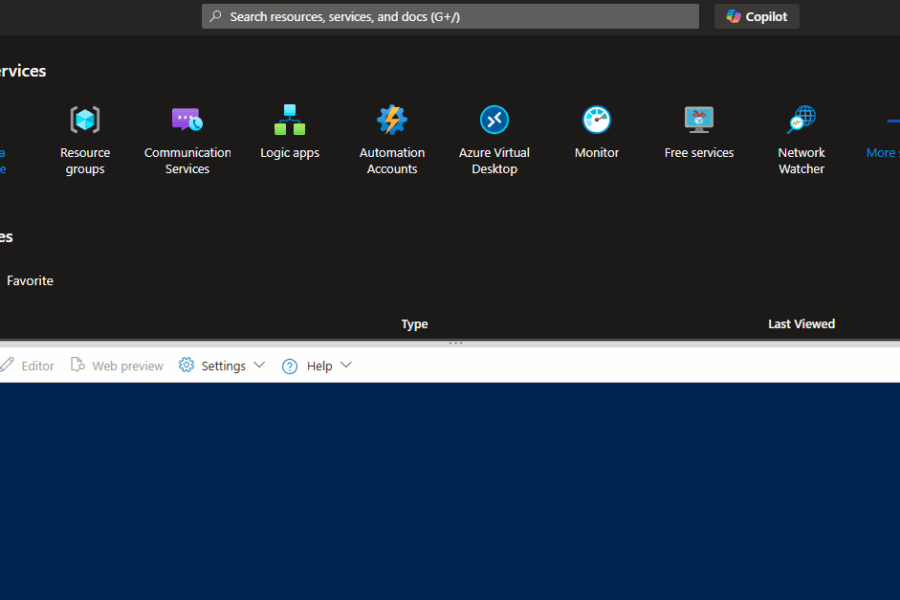Click the Logic apps label text
Image resolution: width=900 pixels, height=600 pixels.
[x=290, y=153]
